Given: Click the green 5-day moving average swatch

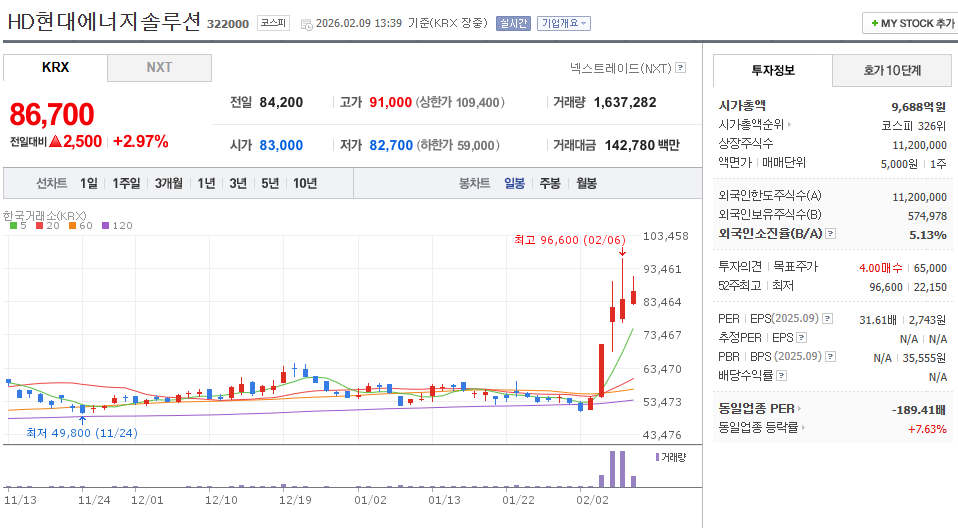Looking at the screenshot, I should coord(13,226).
